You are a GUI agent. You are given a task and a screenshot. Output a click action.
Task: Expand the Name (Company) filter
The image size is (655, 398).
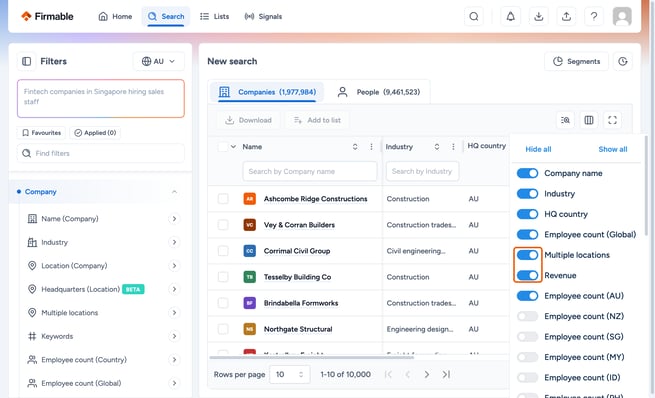pyautogui.click(x=174, y=219)
